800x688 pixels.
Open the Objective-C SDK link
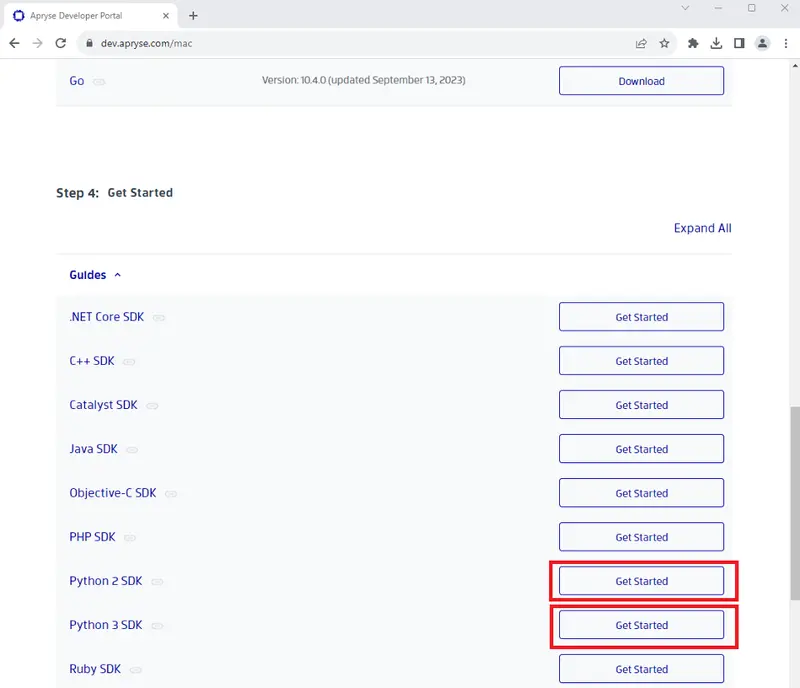113,493
